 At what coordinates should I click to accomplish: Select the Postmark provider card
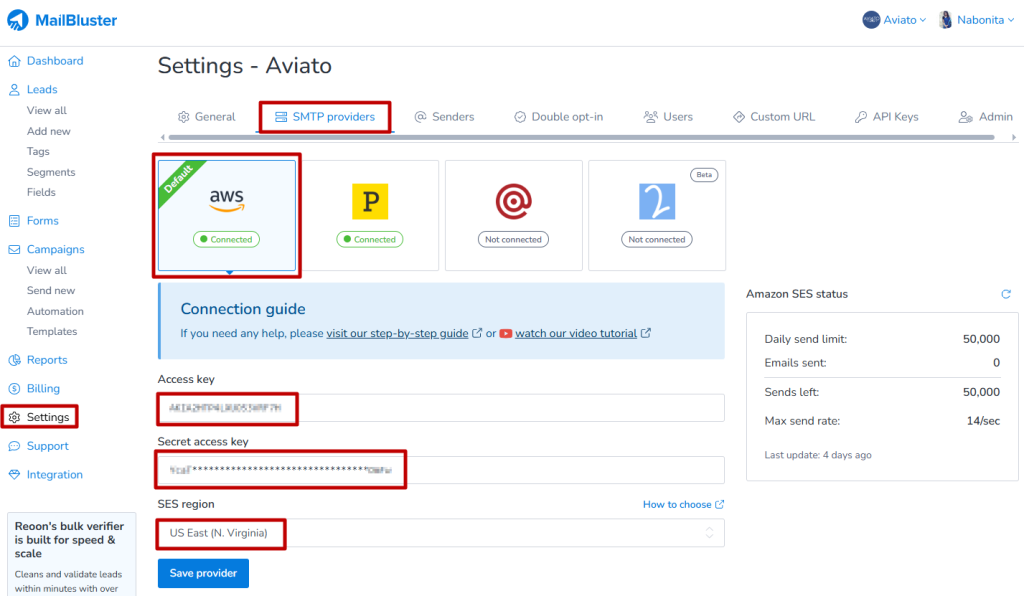pyautogui.click(x=370, y=214)
